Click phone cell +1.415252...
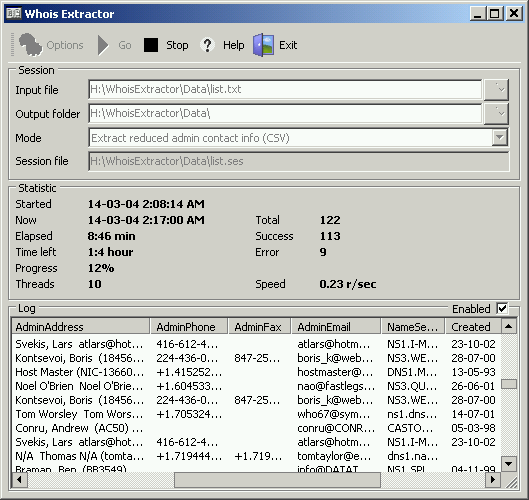The height and width of the screenshot is (500, 529). pyautogui.click(x=189, y=372)
